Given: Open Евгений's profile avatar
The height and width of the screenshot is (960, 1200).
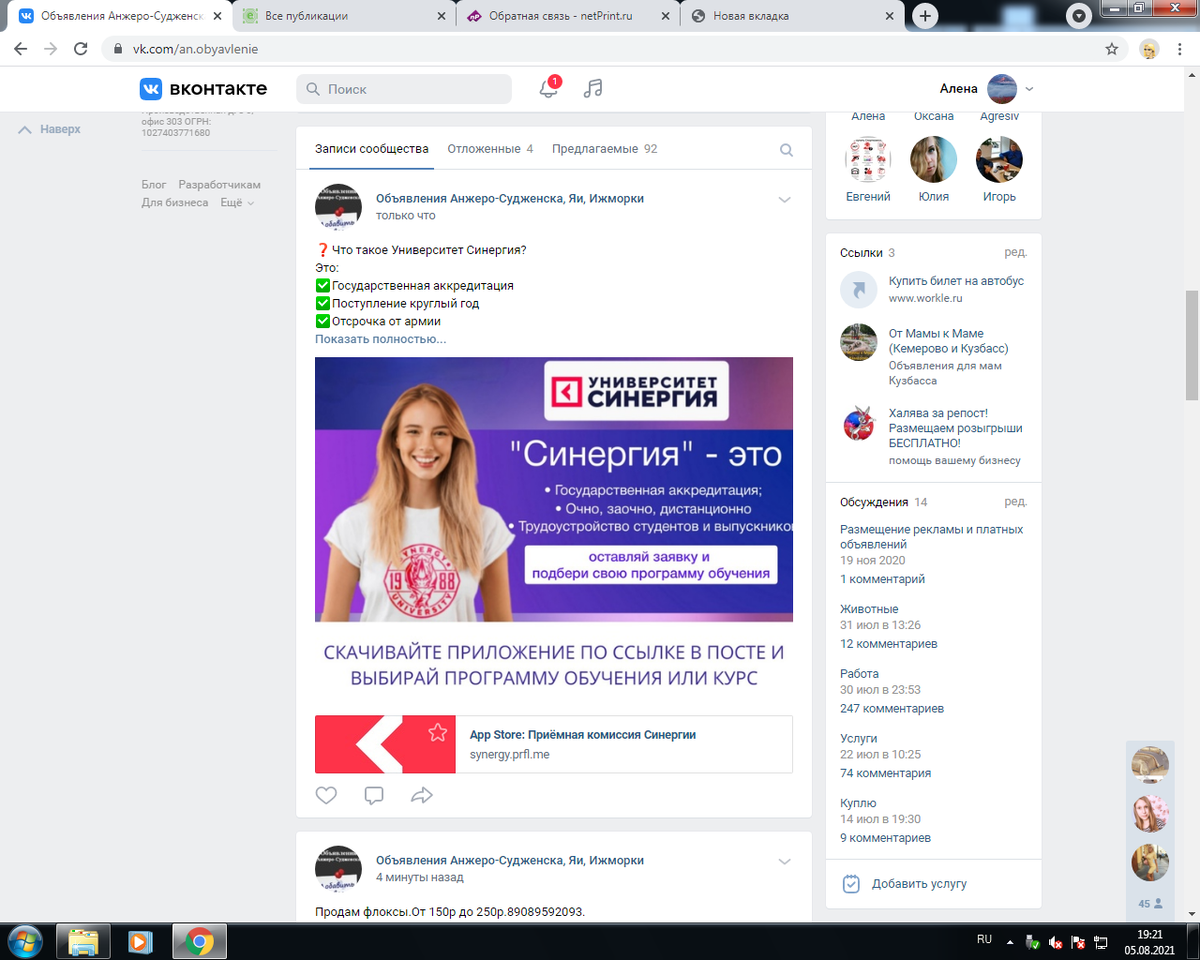Looking at the screenshot, I should (868, 160).
